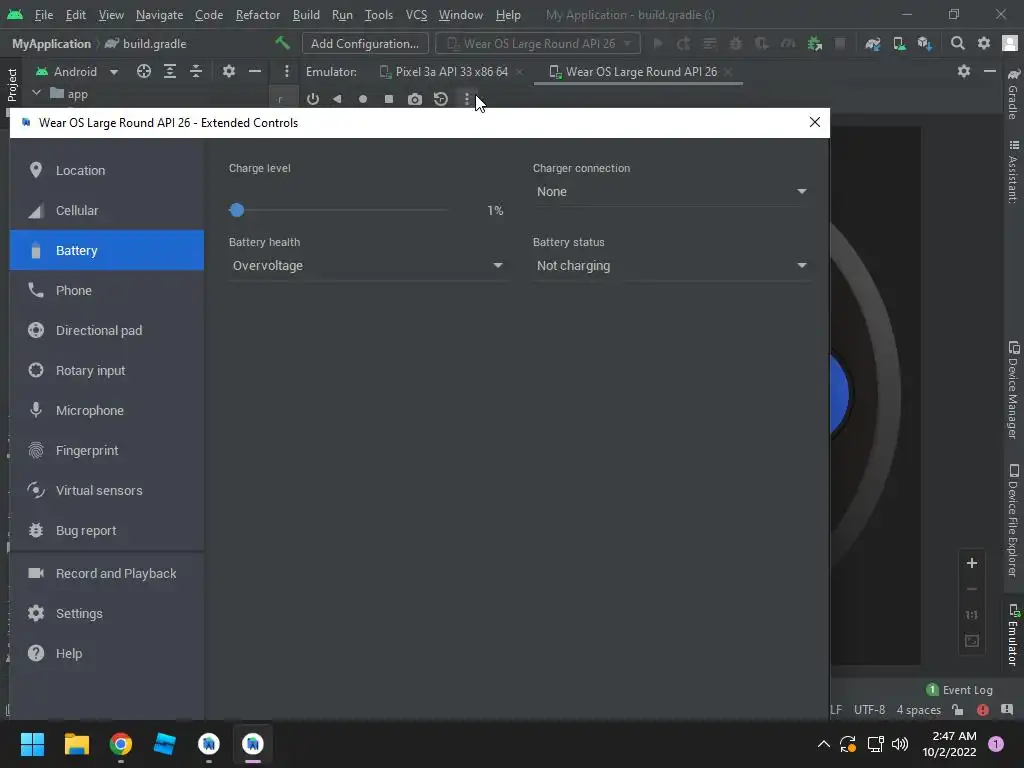Viewport: 1024px width, 768px height.
Task: Click the emulator back button
Action: tap(337, 99)
